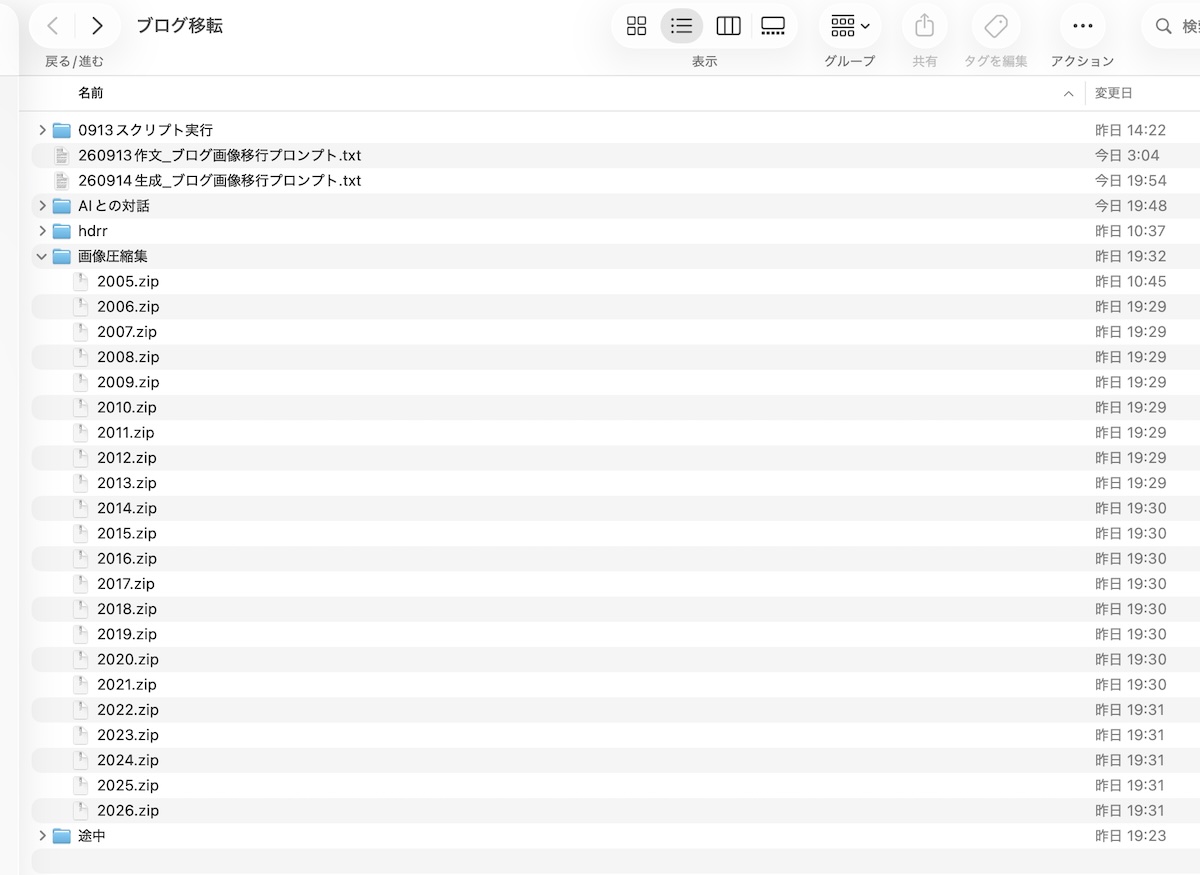Select the file name 2025.zip
Screen dimensions: 1200x875
(128, 785)
